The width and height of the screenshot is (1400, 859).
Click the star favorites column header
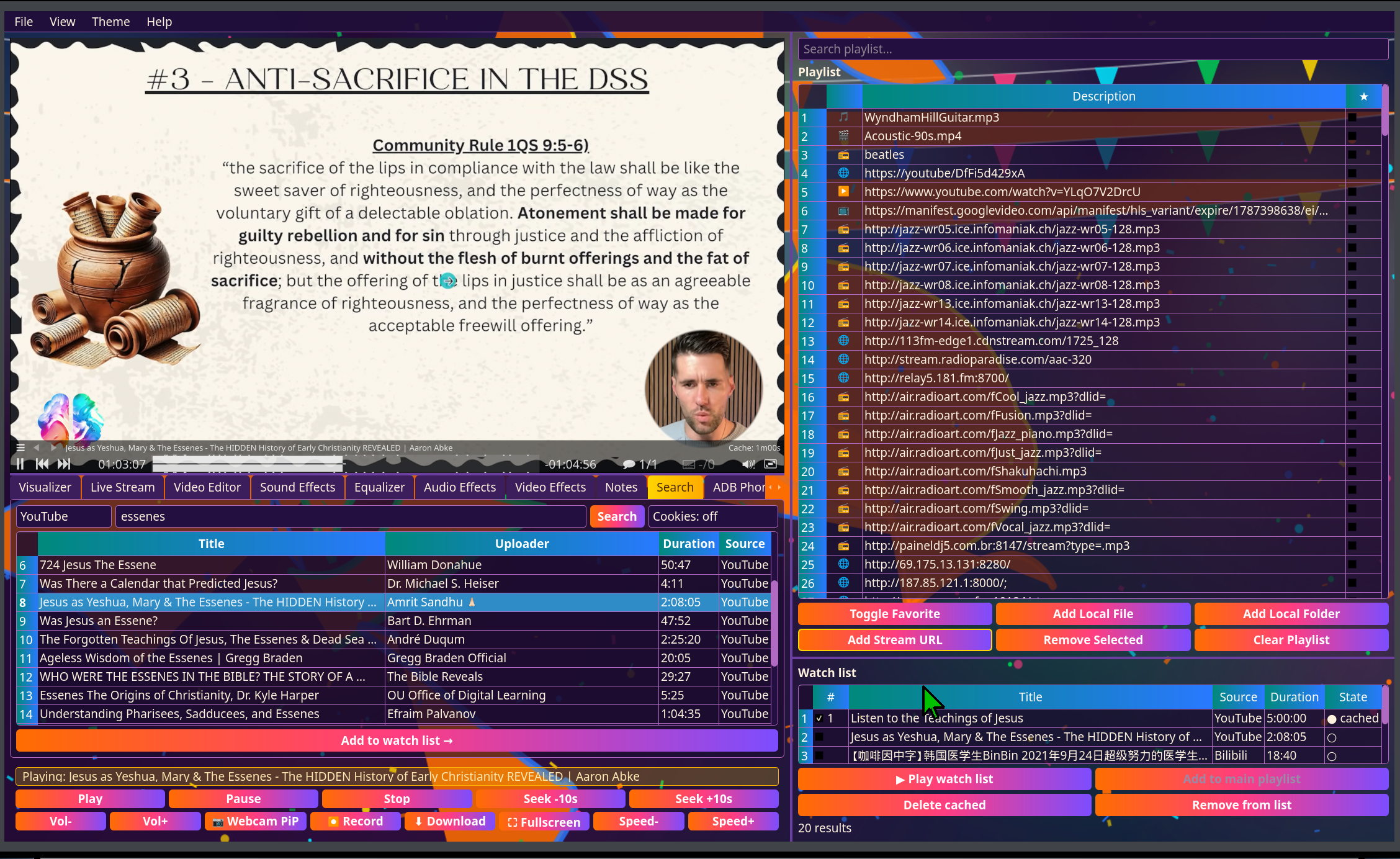pyautogui.click(x=1363, y=96)
